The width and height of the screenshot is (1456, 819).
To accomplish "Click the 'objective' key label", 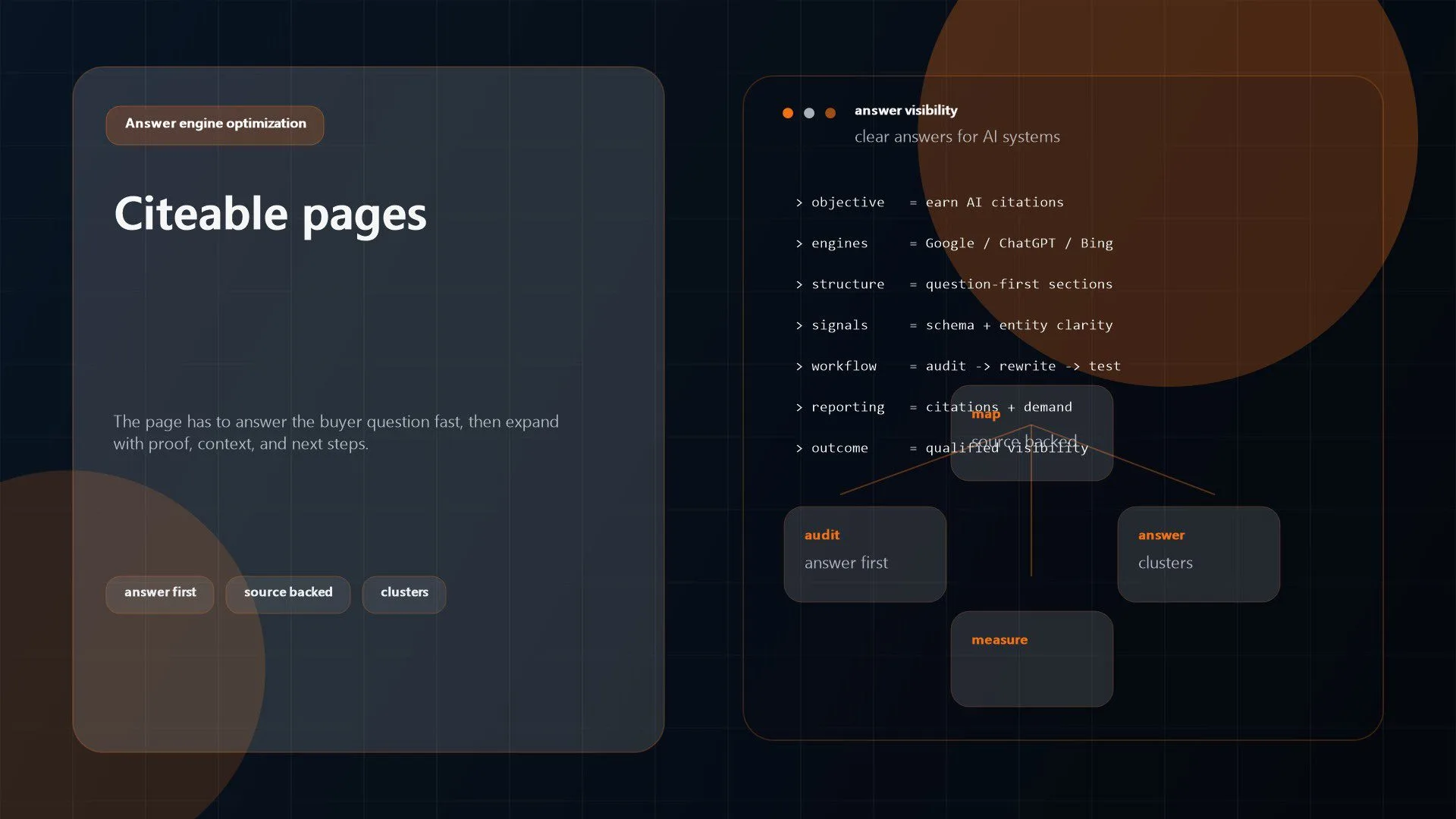I will [x=848, y=202].
